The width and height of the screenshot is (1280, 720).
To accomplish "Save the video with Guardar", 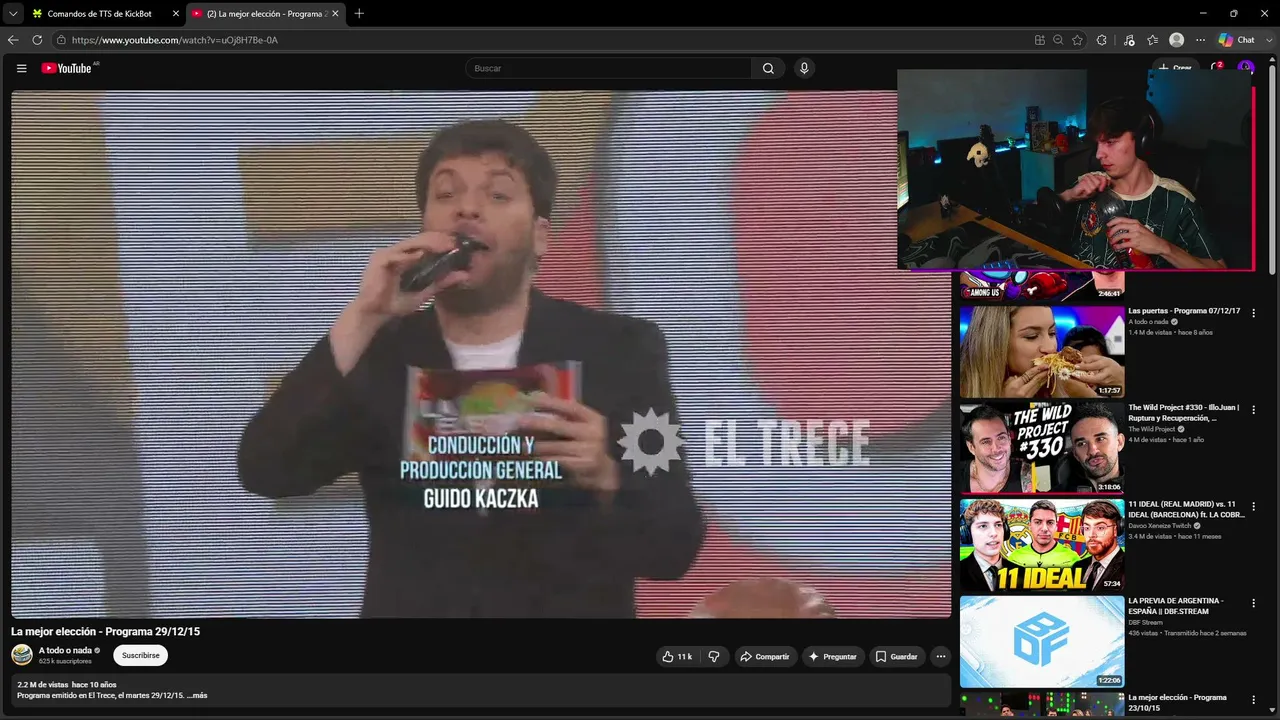I will pyautogui.click(x=897, y=656).
